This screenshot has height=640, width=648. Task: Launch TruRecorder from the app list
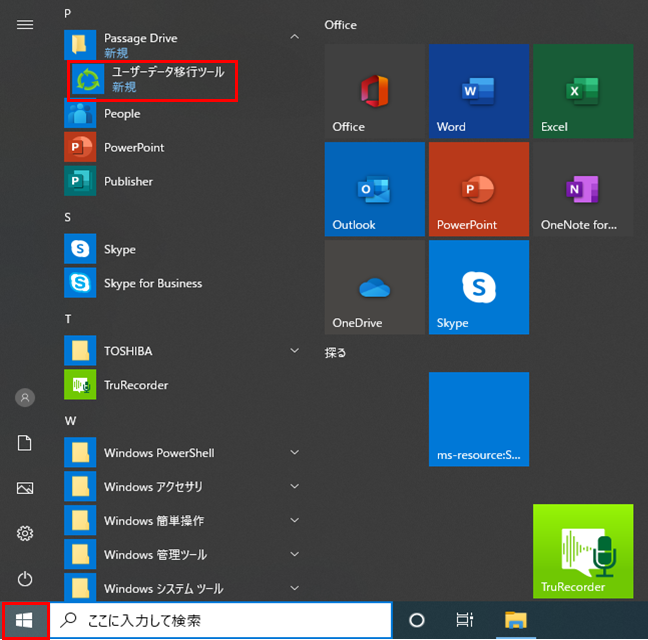click(182, 385)
